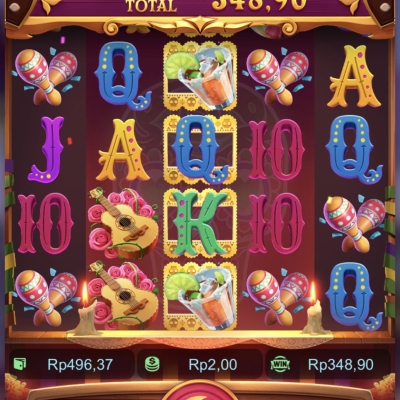Screen dimensions: 400x400
Task: Click the bottom tequila glass symbol
Action: [x=200, y=297]
